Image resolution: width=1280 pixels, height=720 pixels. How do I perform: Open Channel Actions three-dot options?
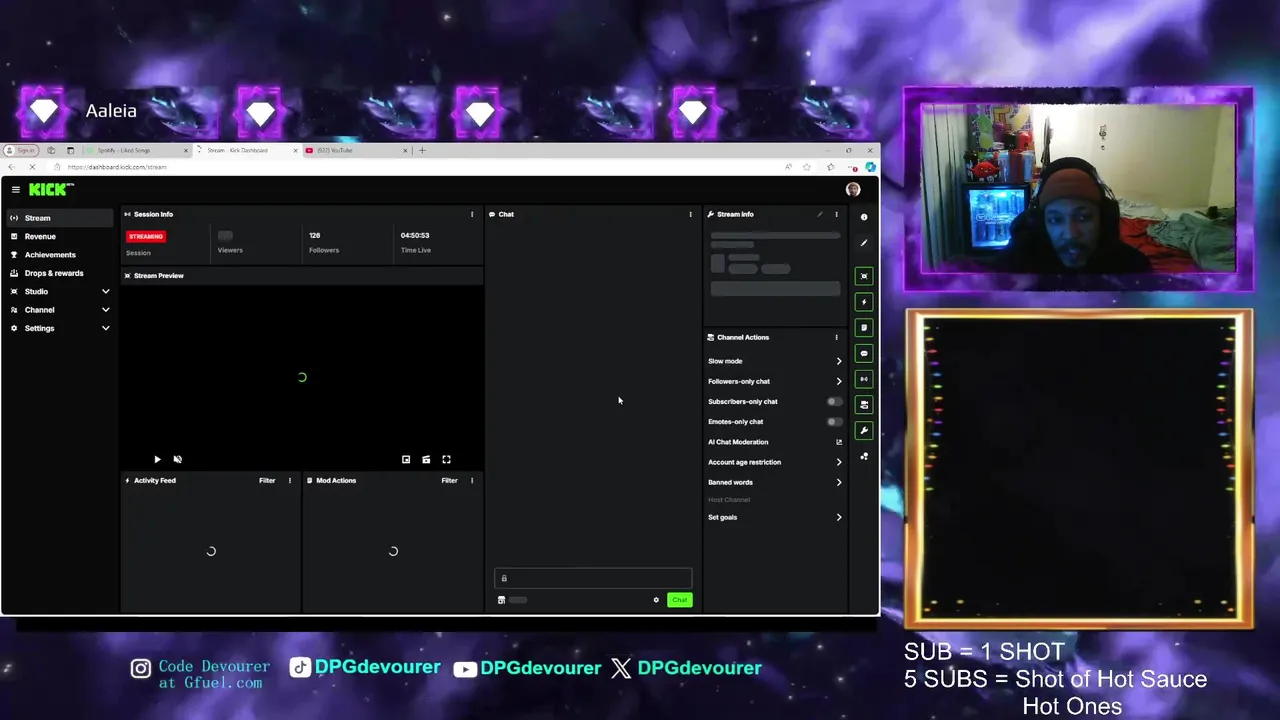point(836,337)
